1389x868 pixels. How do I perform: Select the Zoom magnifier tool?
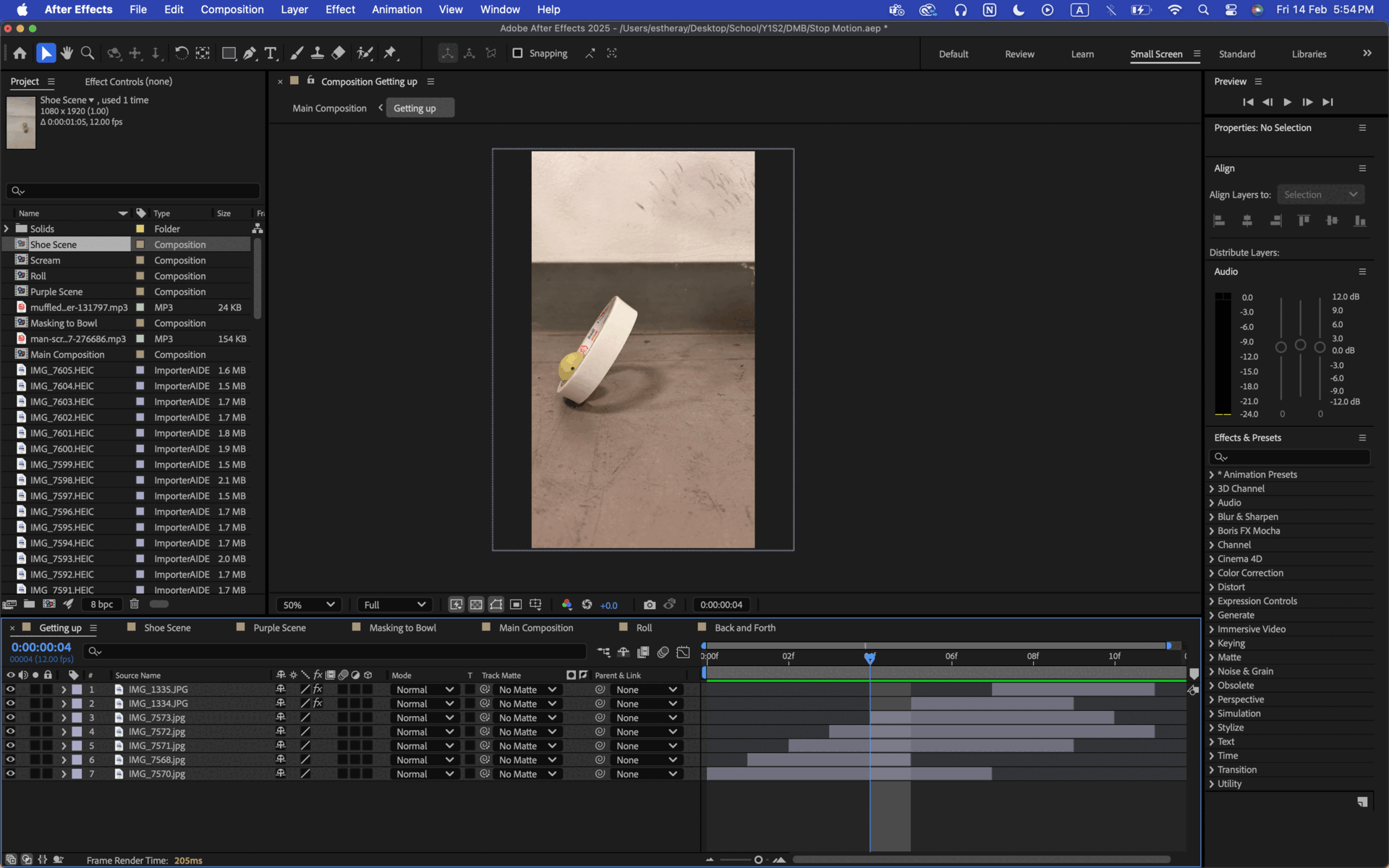click(88, 54)
